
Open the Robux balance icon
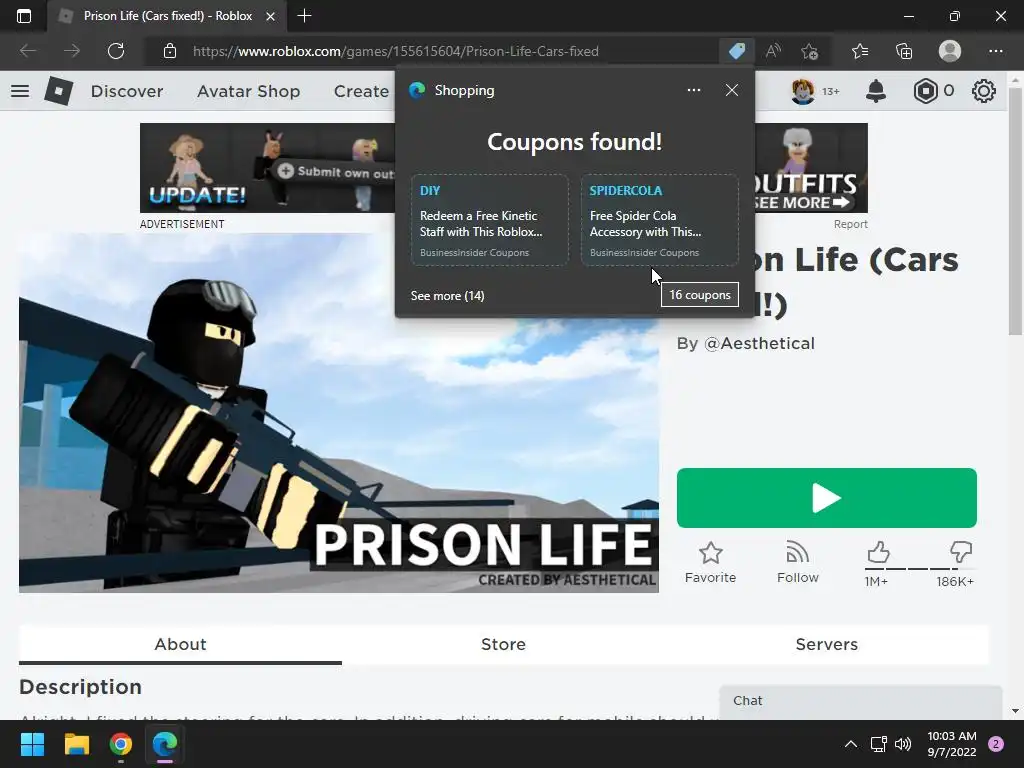tap(925, 91)
